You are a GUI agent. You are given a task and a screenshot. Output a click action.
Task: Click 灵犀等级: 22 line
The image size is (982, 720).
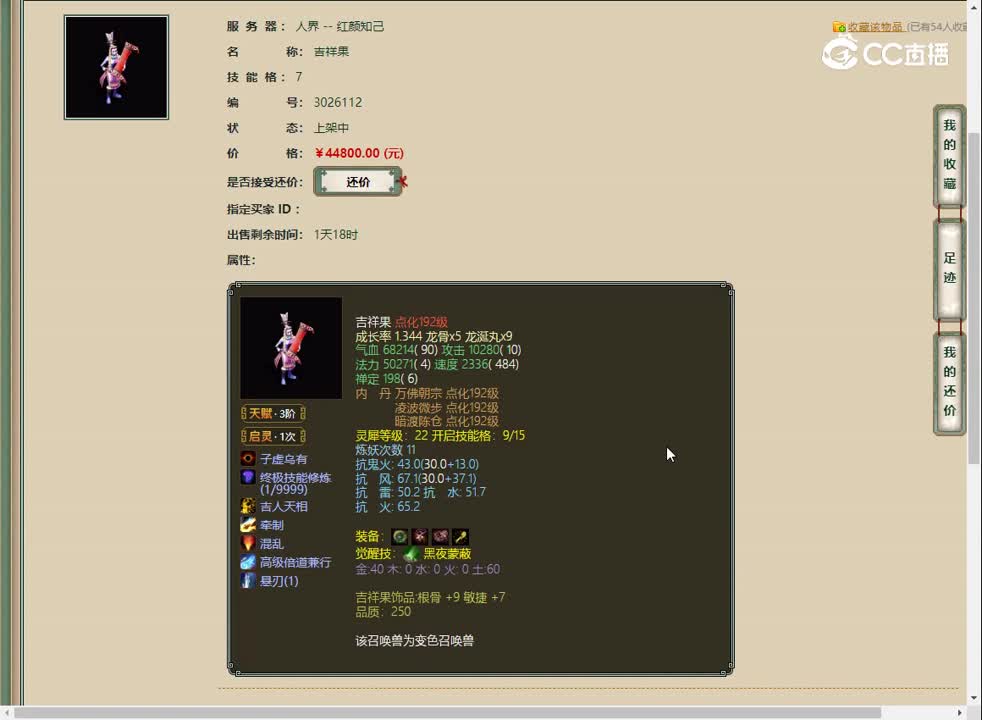tap(440, 435)
